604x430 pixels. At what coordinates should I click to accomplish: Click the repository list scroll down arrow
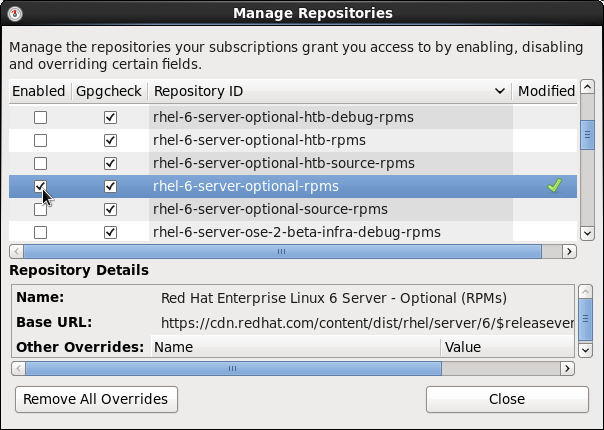click(x=587, y=233)
